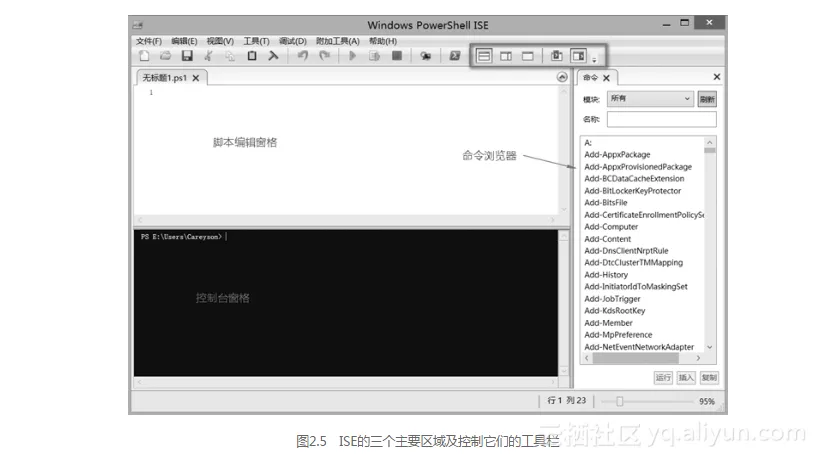Show the script pane on top
Image resolution: width=817 pixels, height=458 pixels.
point(484,56)
